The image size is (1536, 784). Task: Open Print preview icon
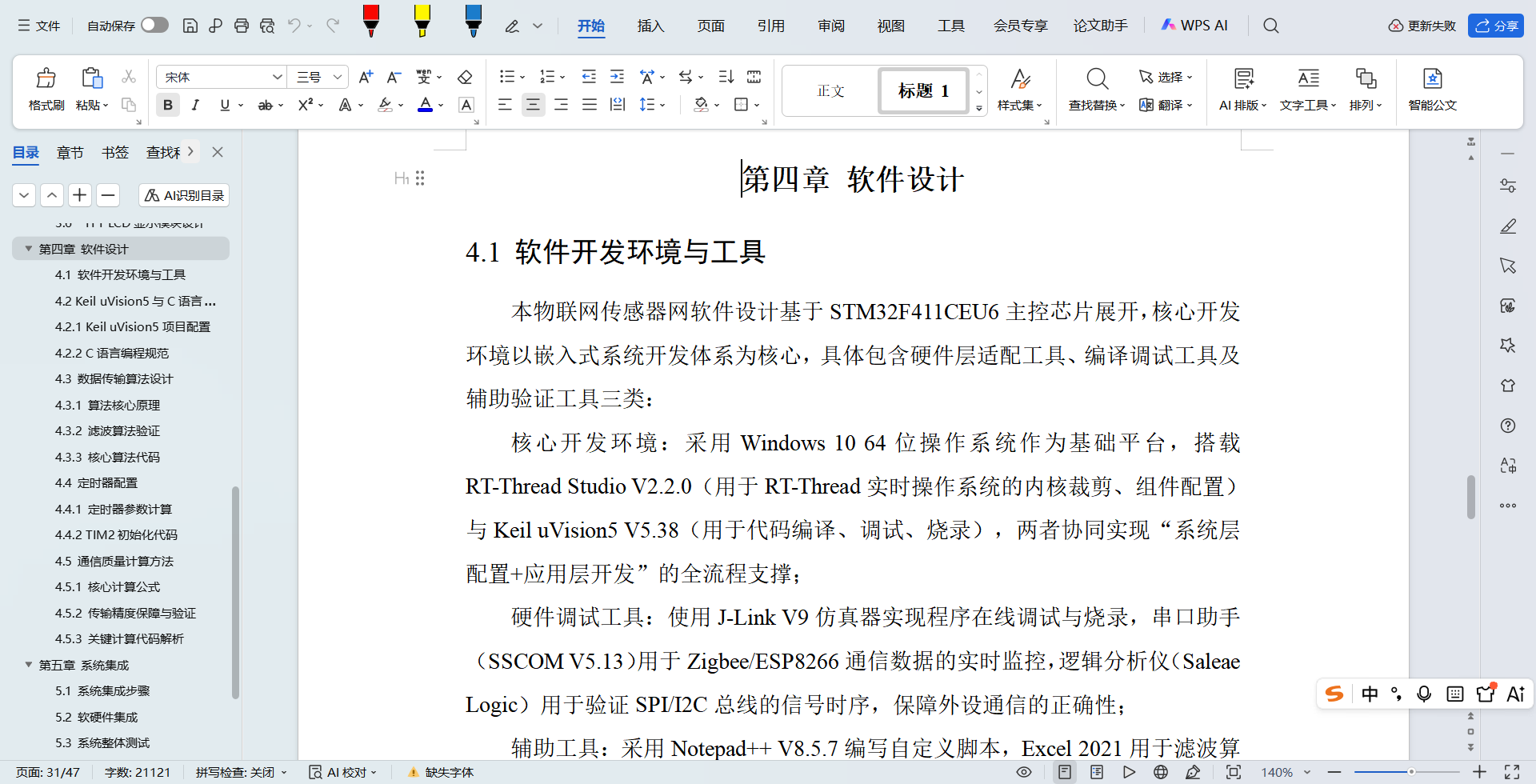point(267,26)
